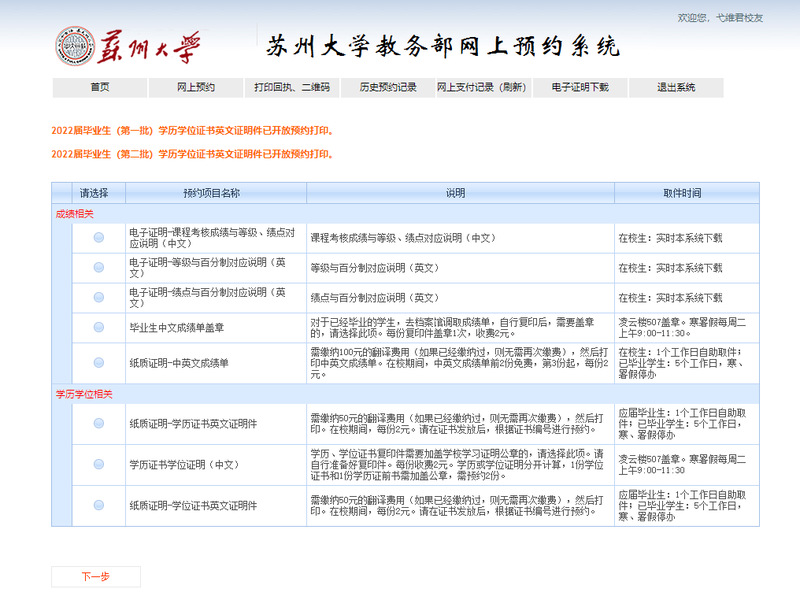800x600 pixels.
Task: Select radio for 电子证明-绩点与百分制对应说明（英文）
Action: point(98,298)
